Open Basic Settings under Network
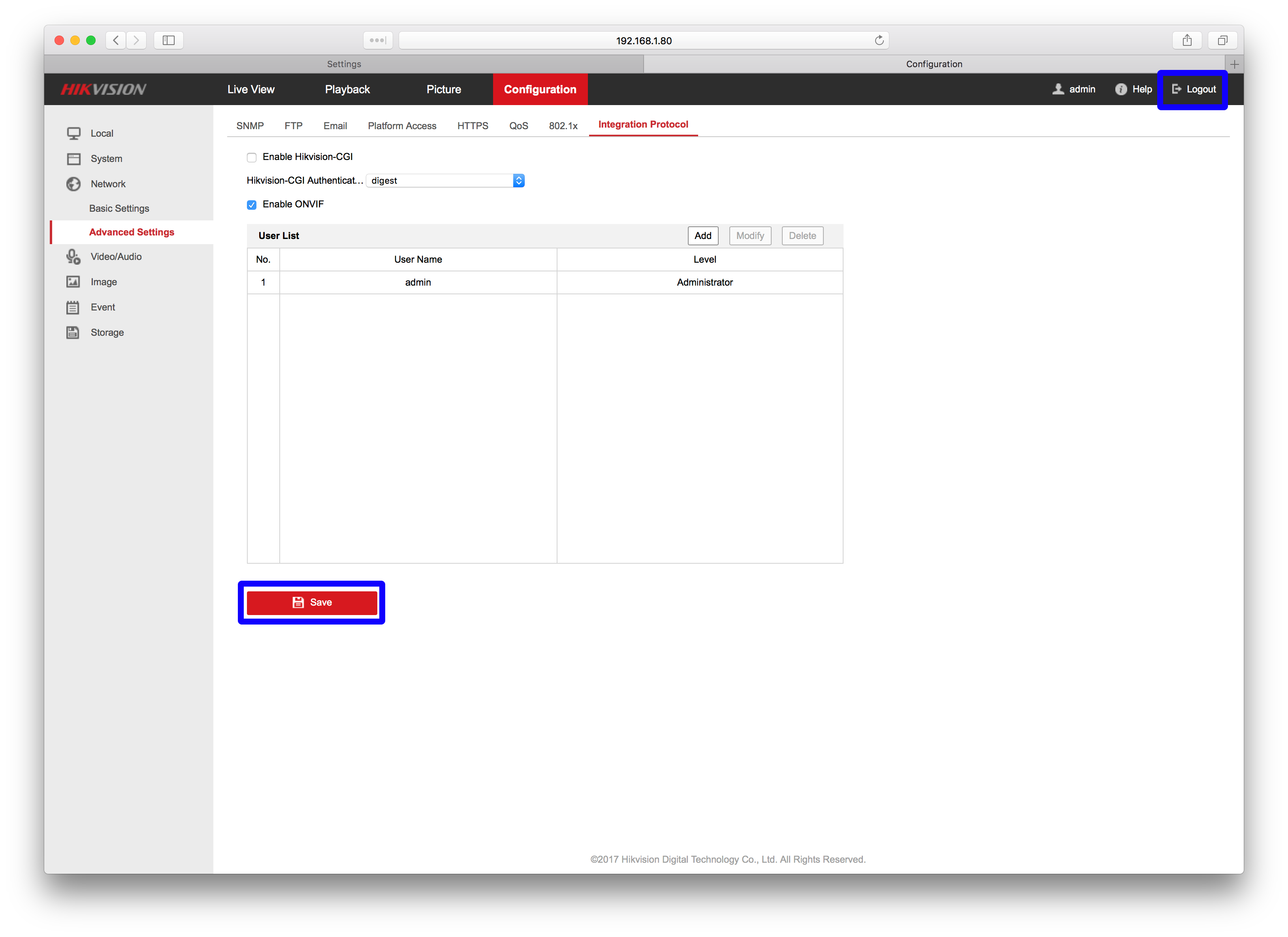Viewport: 1288px width, 937px height. point(119,209)
